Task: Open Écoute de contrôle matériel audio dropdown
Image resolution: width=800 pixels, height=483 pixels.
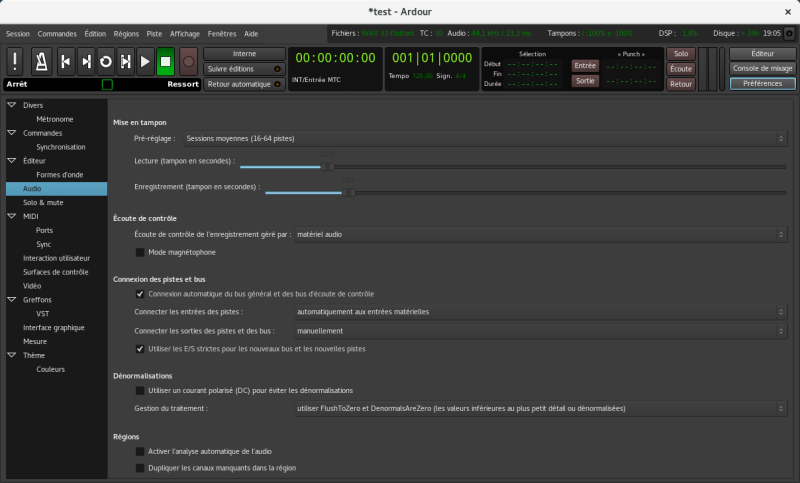Action: pos(540,235)
